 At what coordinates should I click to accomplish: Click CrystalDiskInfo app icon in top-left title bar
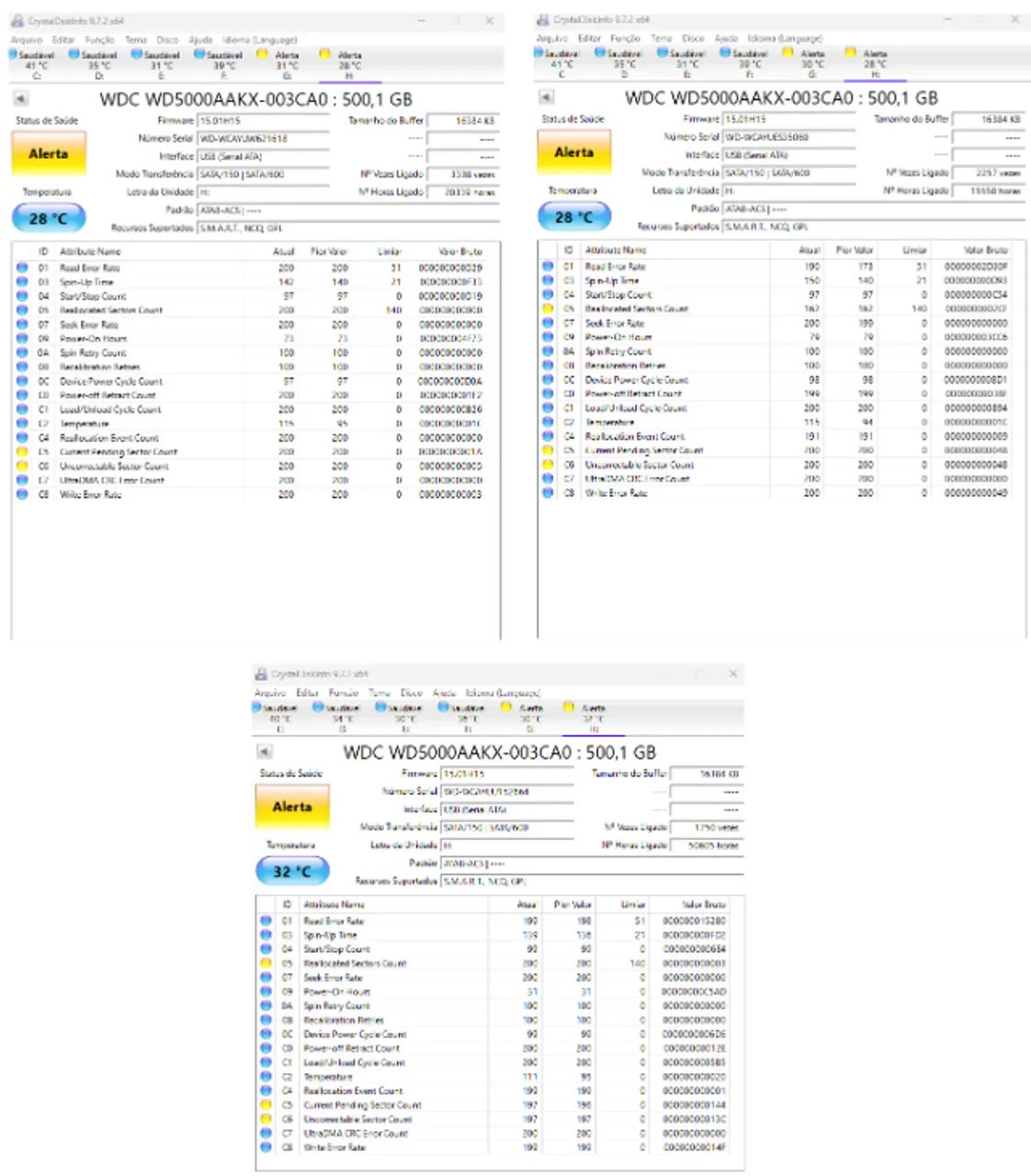click(x=17, y=20)
